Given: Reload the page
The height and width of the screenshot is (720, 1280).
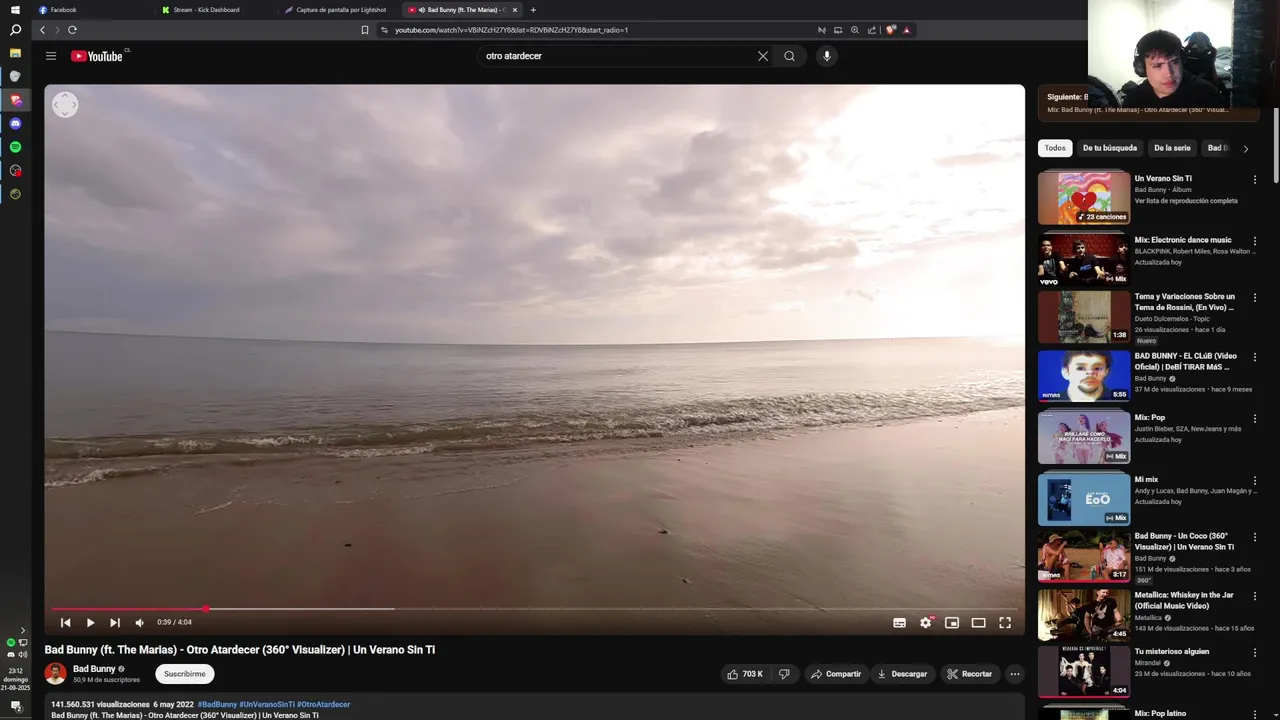Looking at the screenshot, I should 72,30.
